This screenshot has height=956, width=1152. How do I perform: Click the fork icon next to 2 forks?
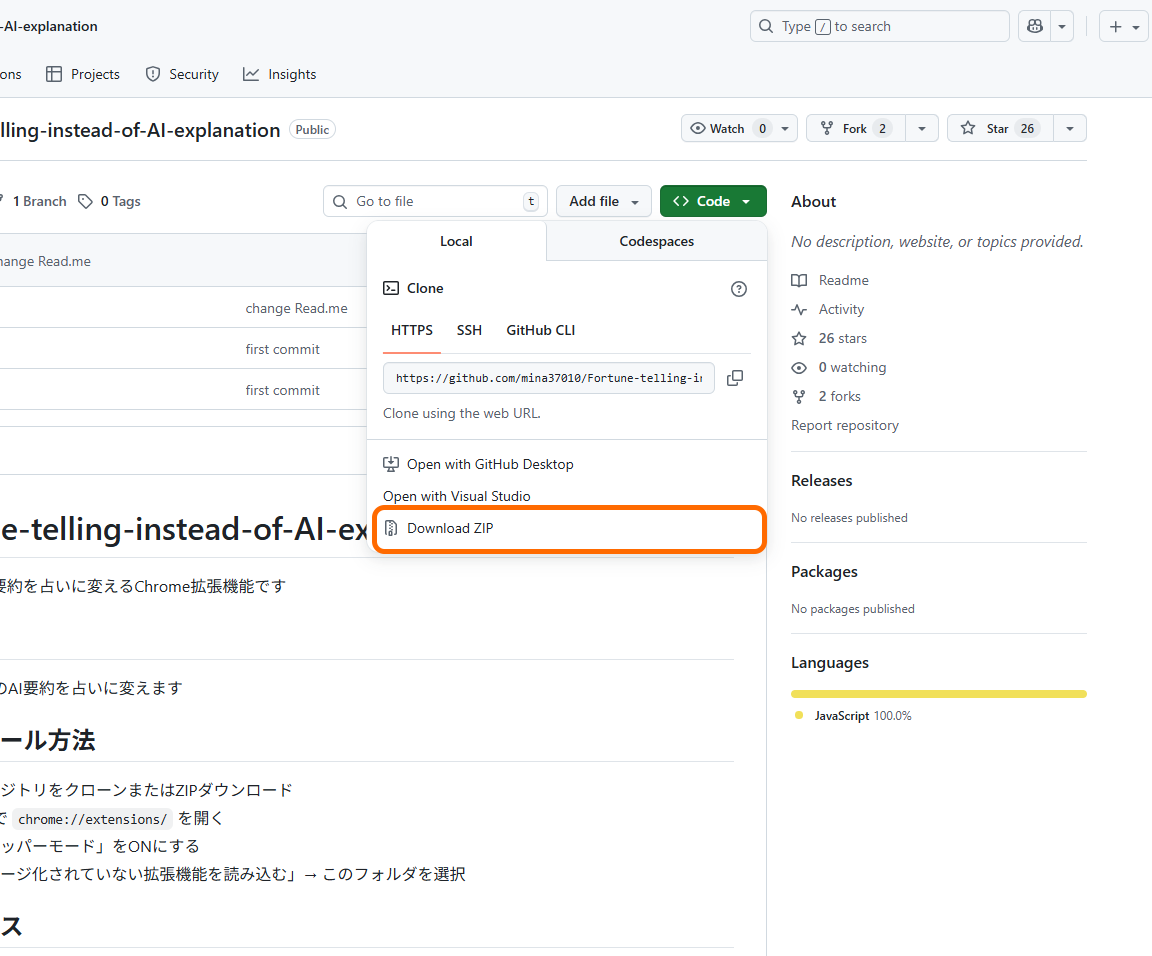[798, 396]
